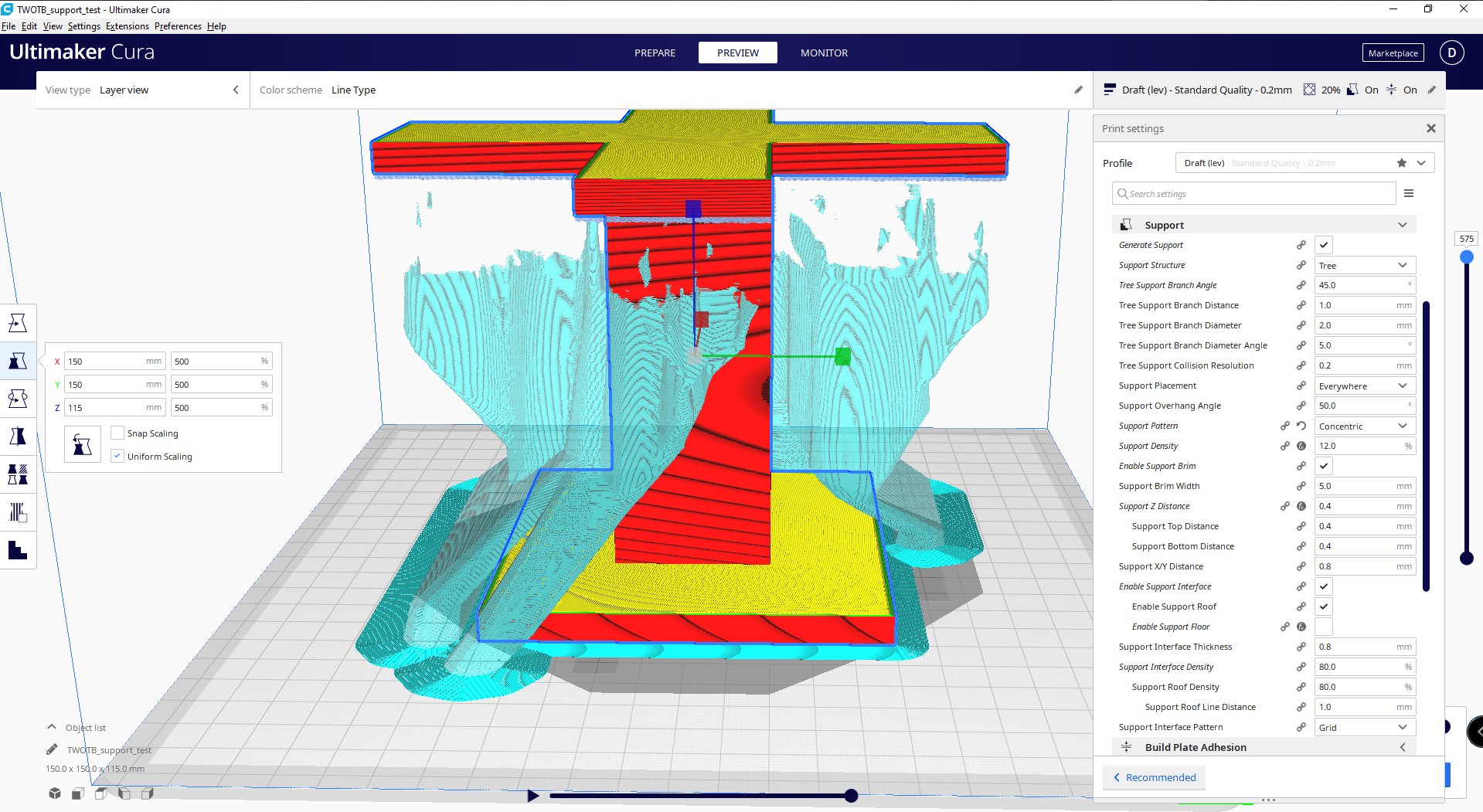Select the Rotate tool in left toolbar
Image resolution: width=1483 pixels, height=812 pixels.
18,399
